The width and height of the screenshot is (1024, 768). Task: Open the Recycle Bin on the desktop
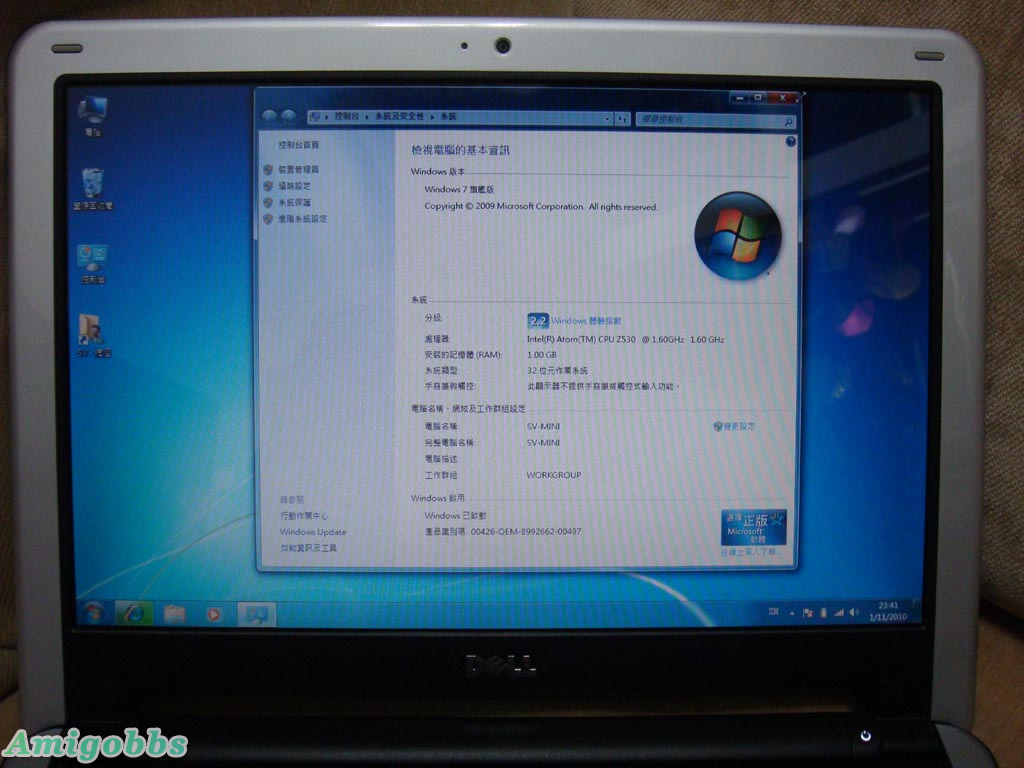coord(92,183)
